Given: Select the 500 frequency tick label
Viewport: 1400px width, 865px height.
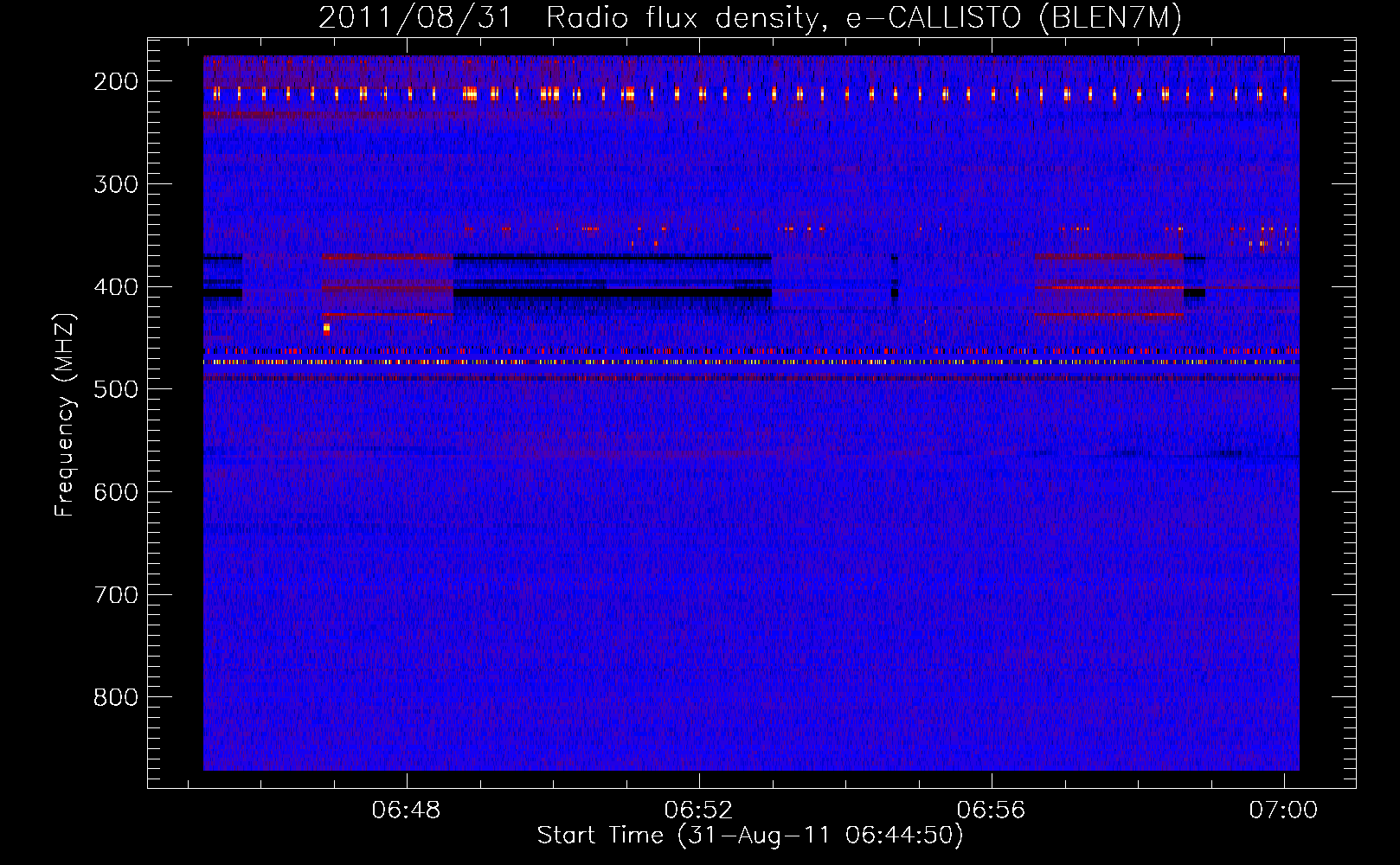Looking at the screenshot, I should pos(116,389).
